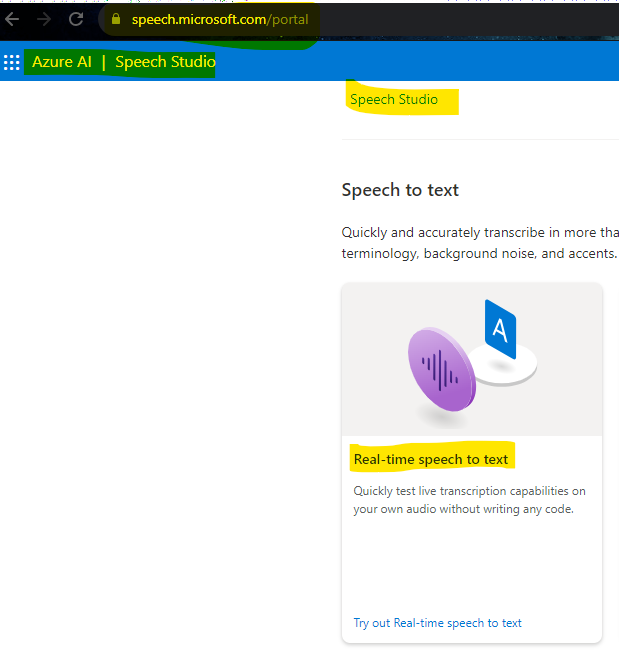
Task: Reload the page with the refresh icon
Action: pyautogui.click(x=76, y=19)
